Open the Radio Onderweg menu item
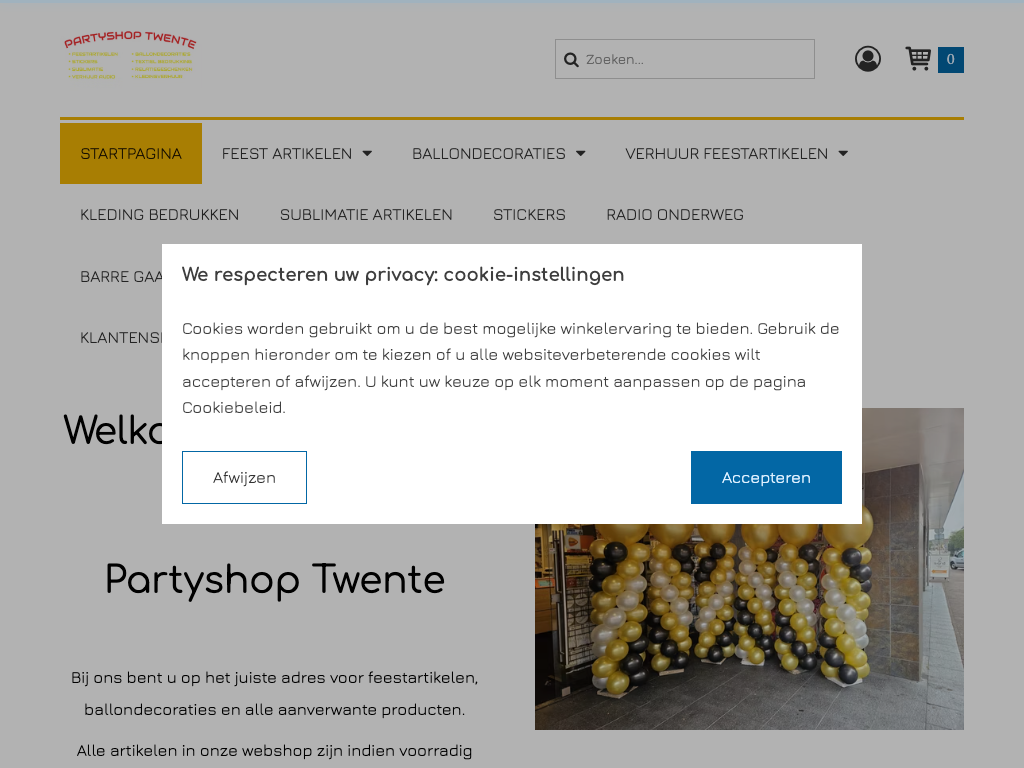 675,215
